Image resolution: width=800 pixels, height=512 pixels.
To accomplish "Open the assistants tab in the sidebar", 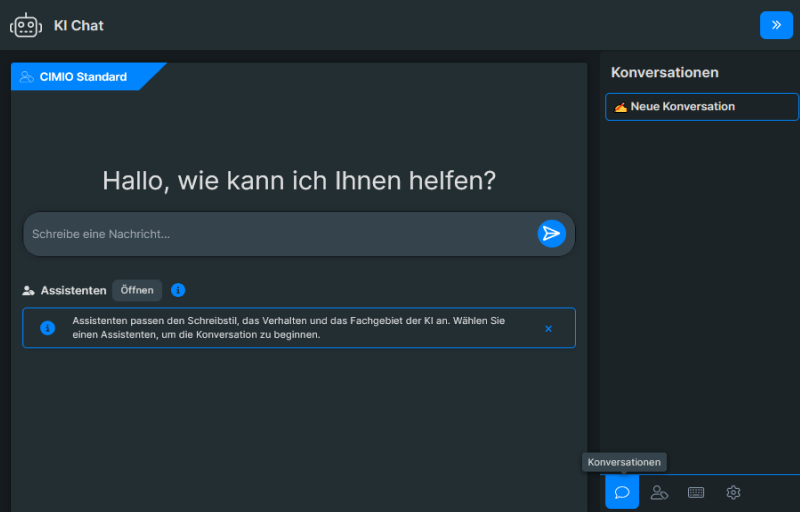I will [x=659, y=492].
